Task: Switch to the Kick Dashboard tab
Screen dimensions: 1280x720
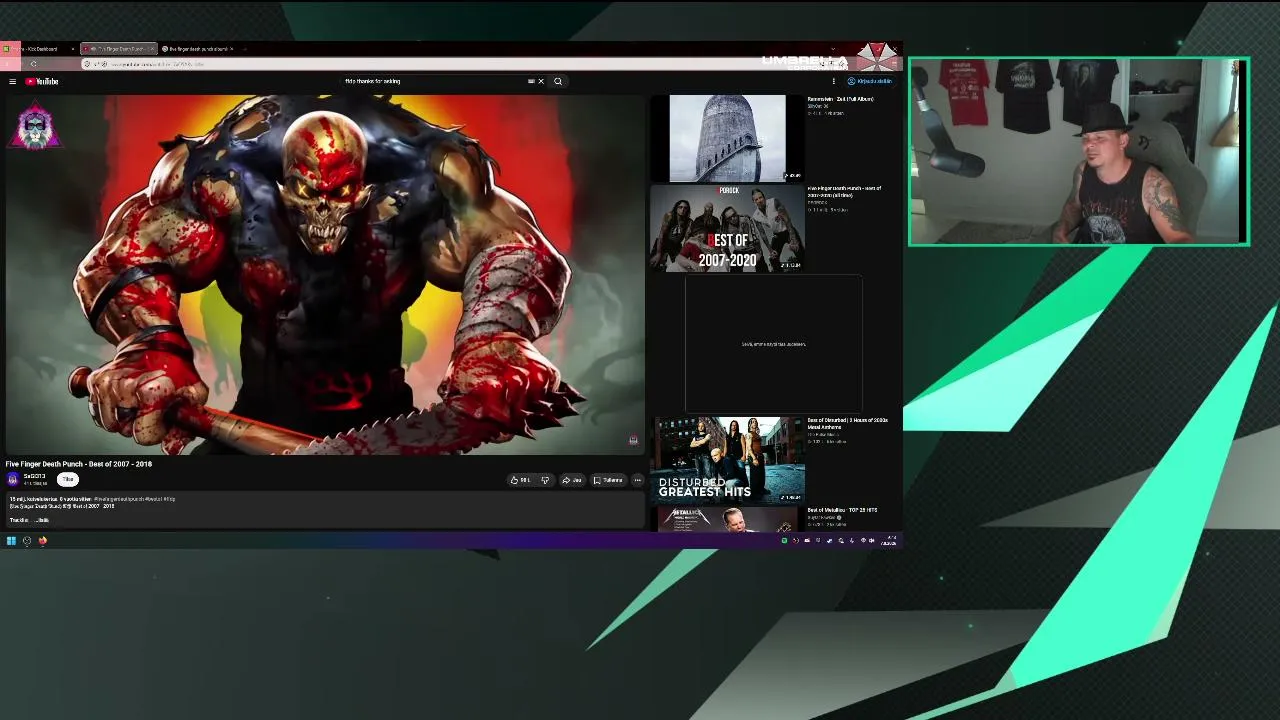Action: tap(40, 49)
